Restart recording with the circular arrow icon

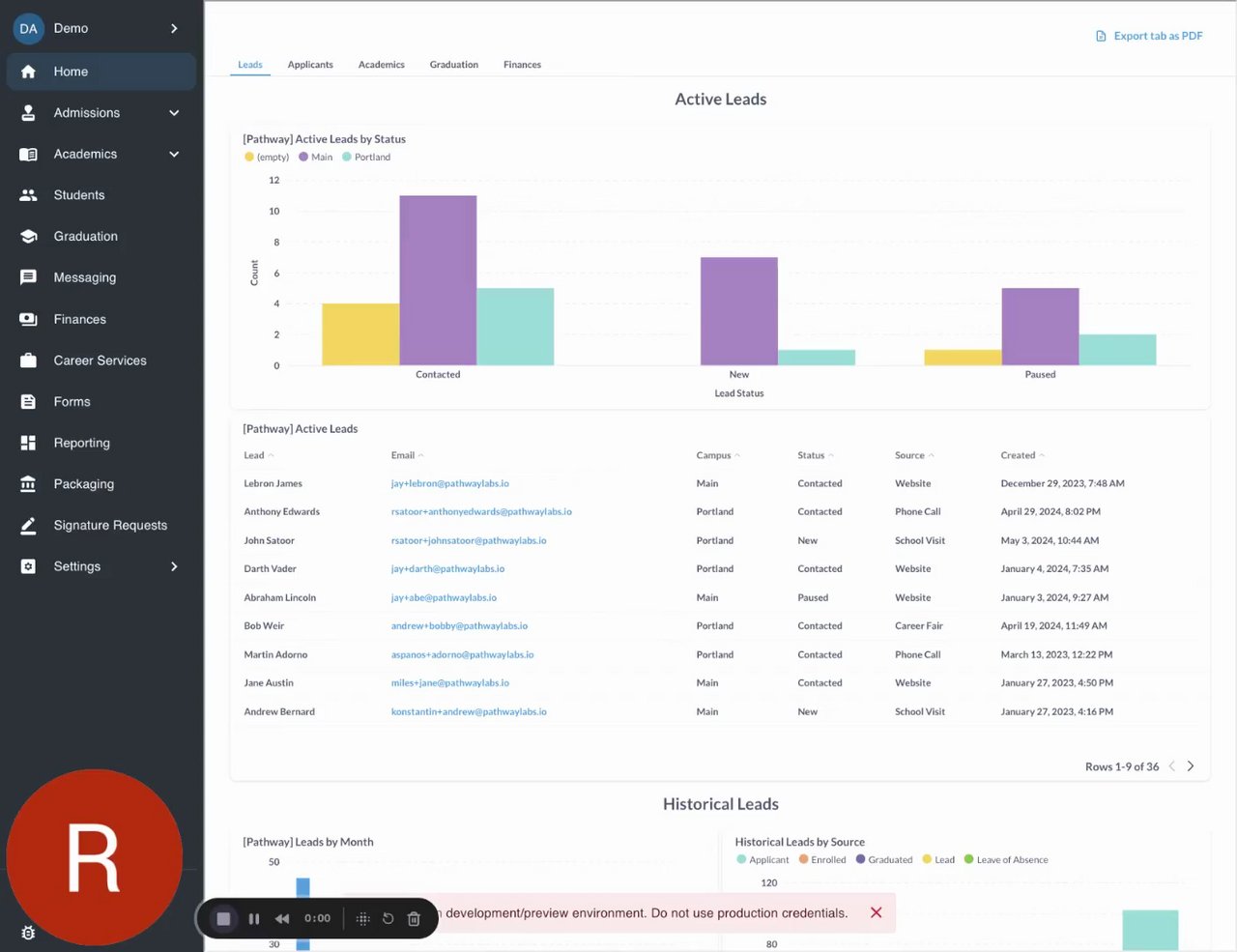(388, 919)
